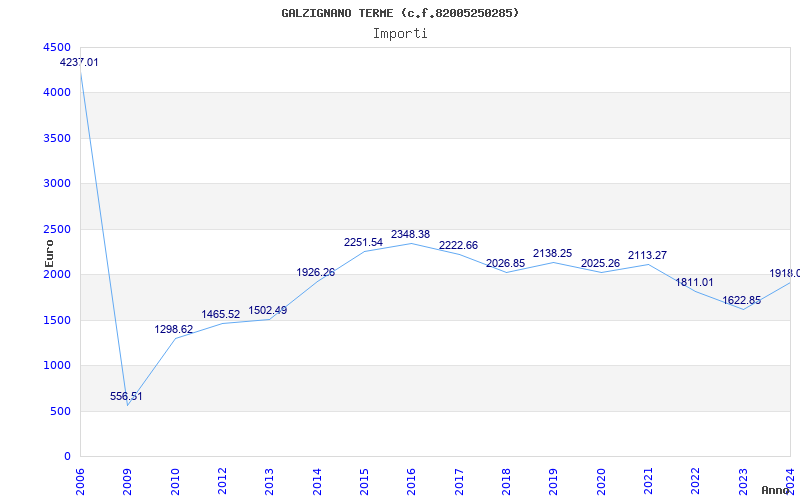Click the 1926.26 value label

pos(316,272)
